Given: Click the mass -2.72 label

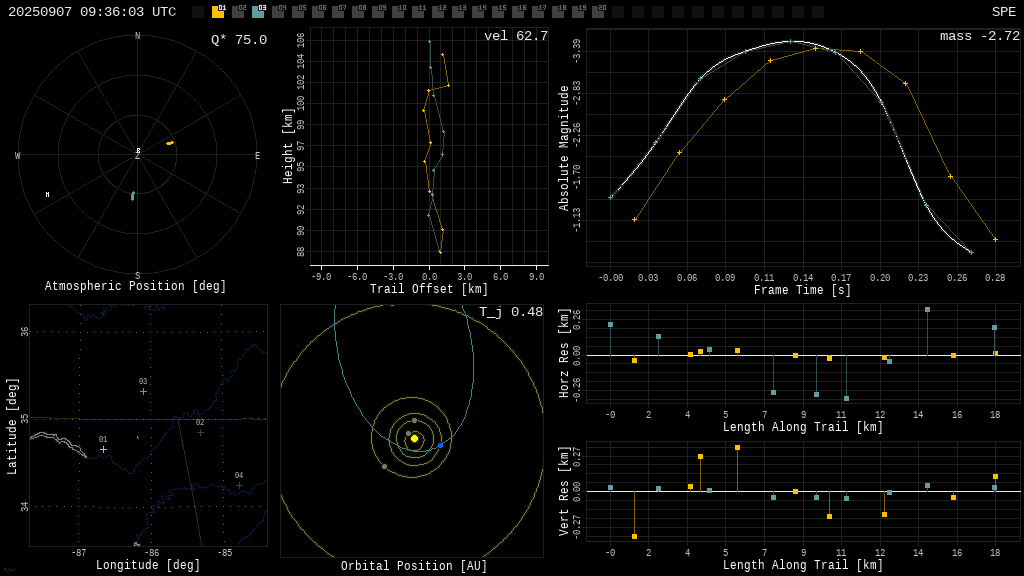Looking at the screenshot, I should (x=979, y=36).
